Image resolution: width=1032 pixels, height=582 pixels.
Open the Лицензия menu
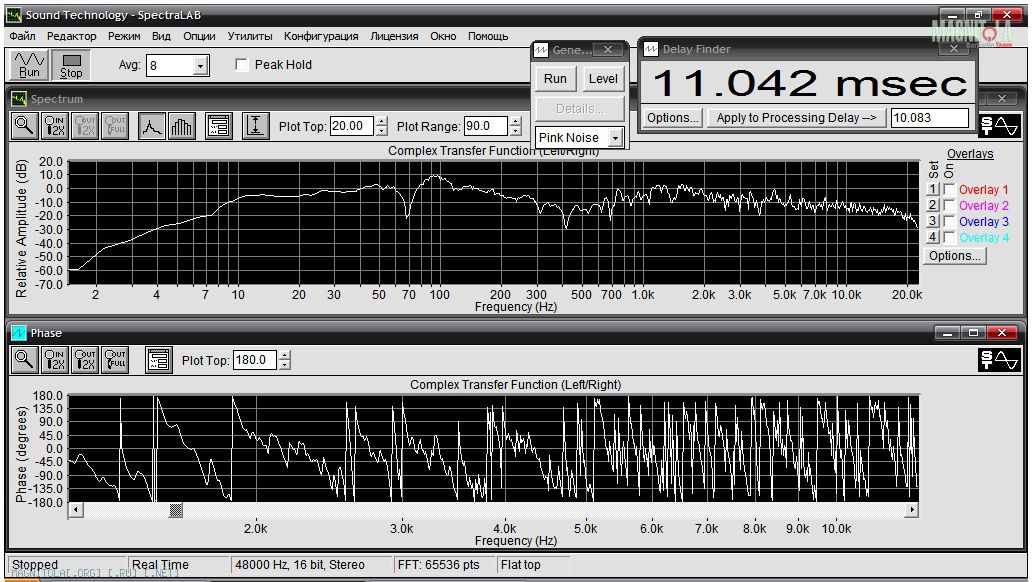(x=394, y=36)
